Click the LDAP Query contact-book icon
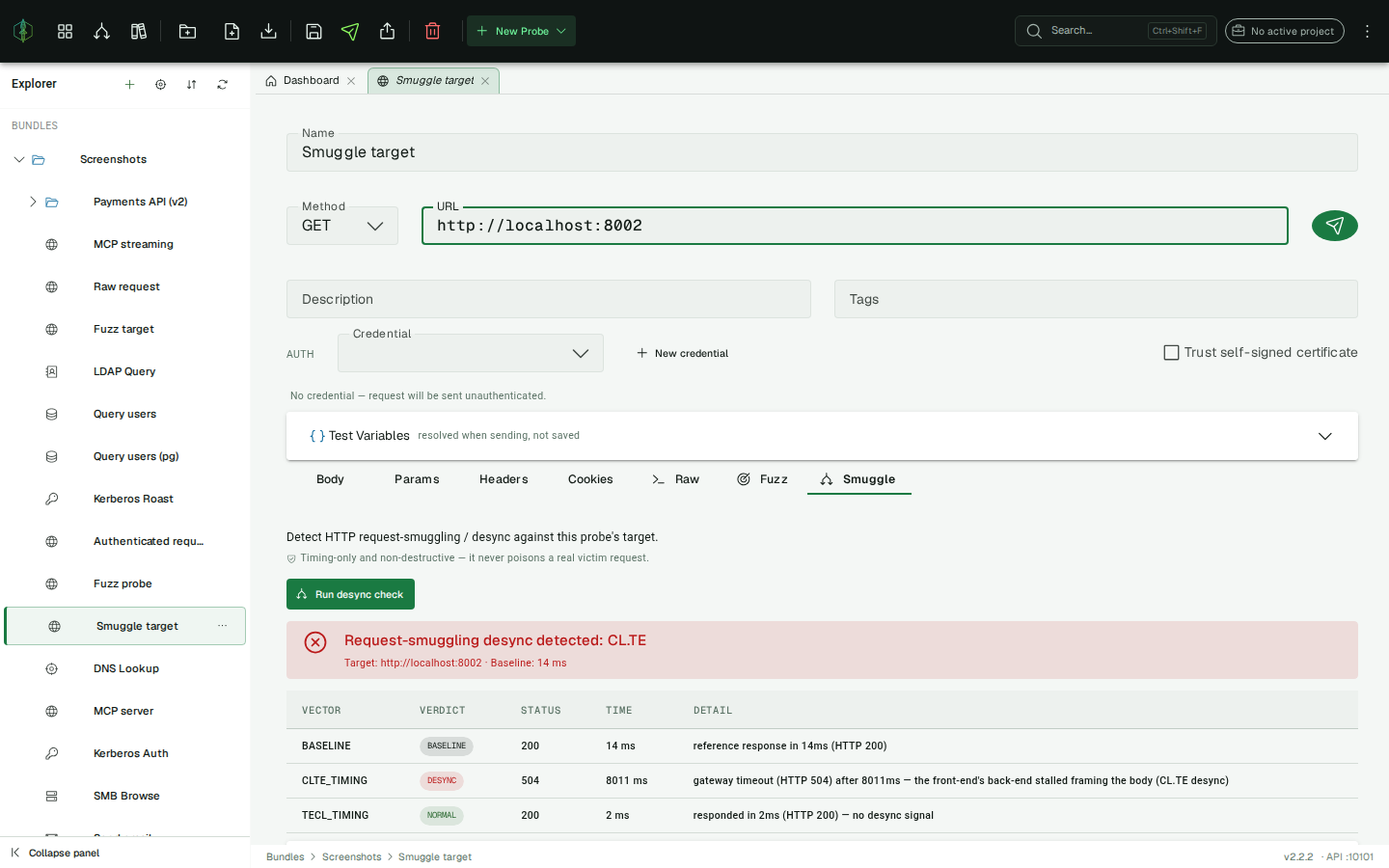 [52, 371]
